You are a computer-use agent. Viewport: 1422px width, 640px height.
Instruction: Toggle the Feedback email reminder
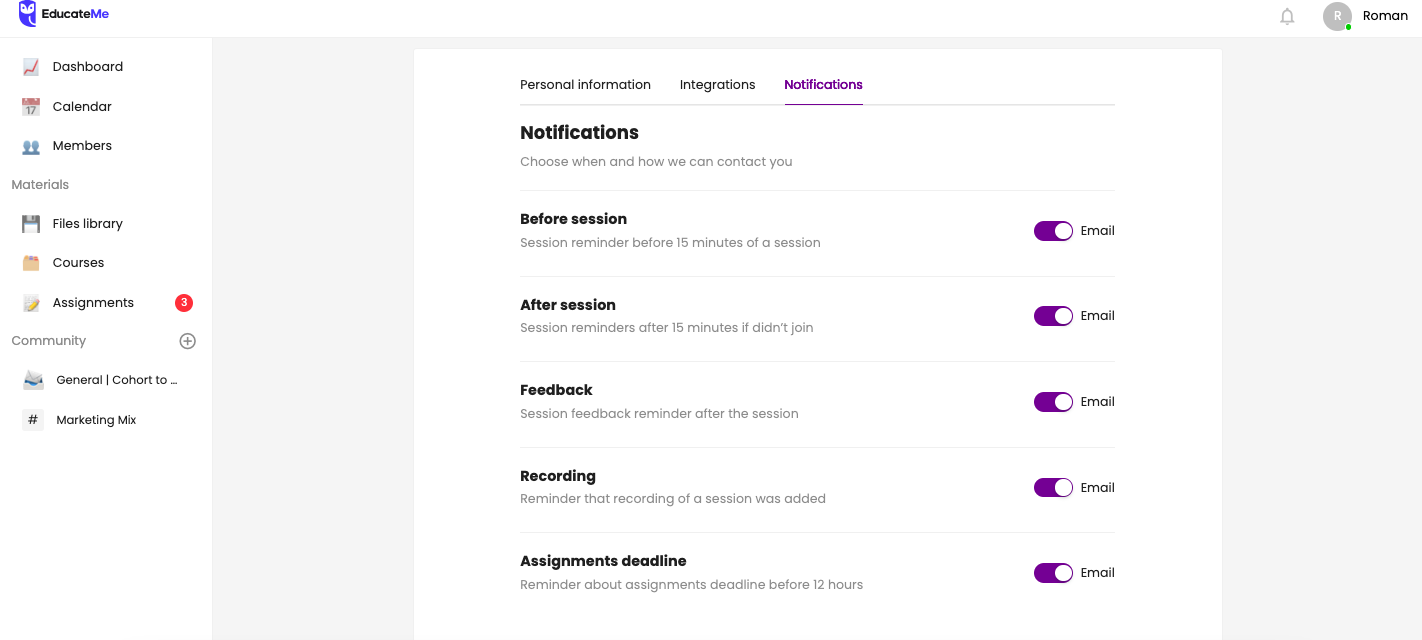pyautogui.click(x=1052, y=401)
